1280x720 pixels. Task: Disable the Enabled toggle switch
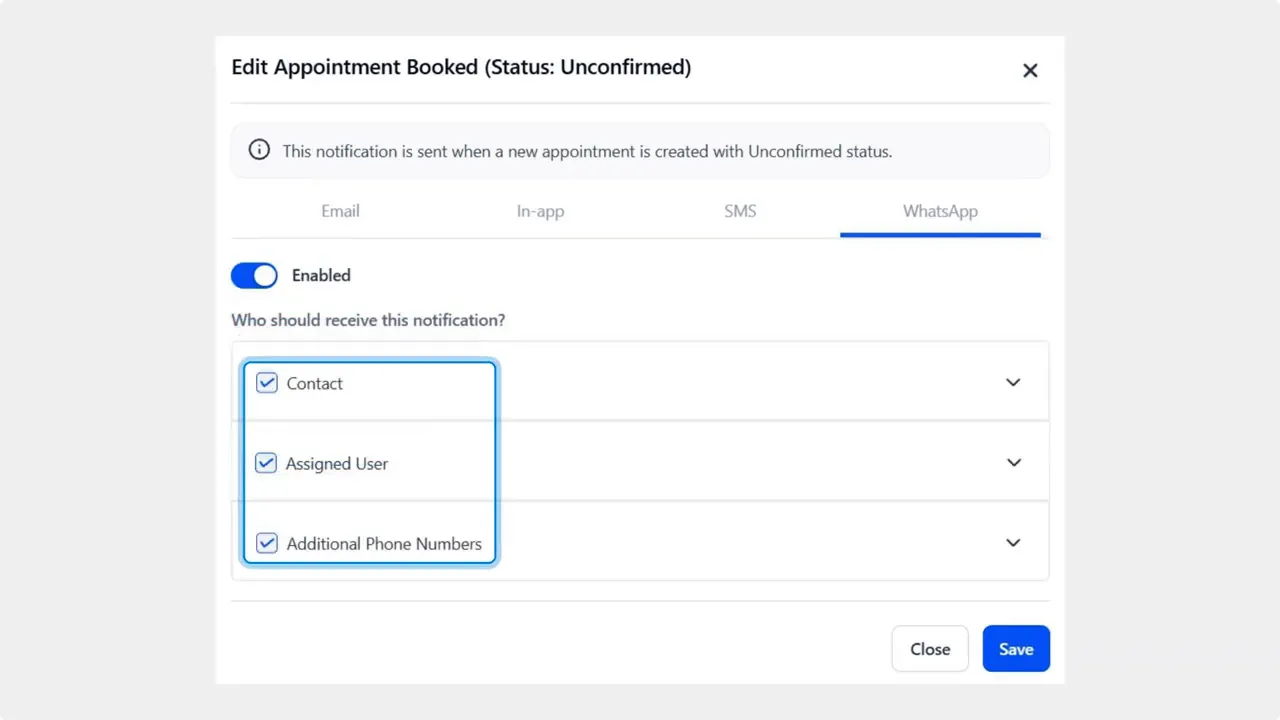(254, 275)
